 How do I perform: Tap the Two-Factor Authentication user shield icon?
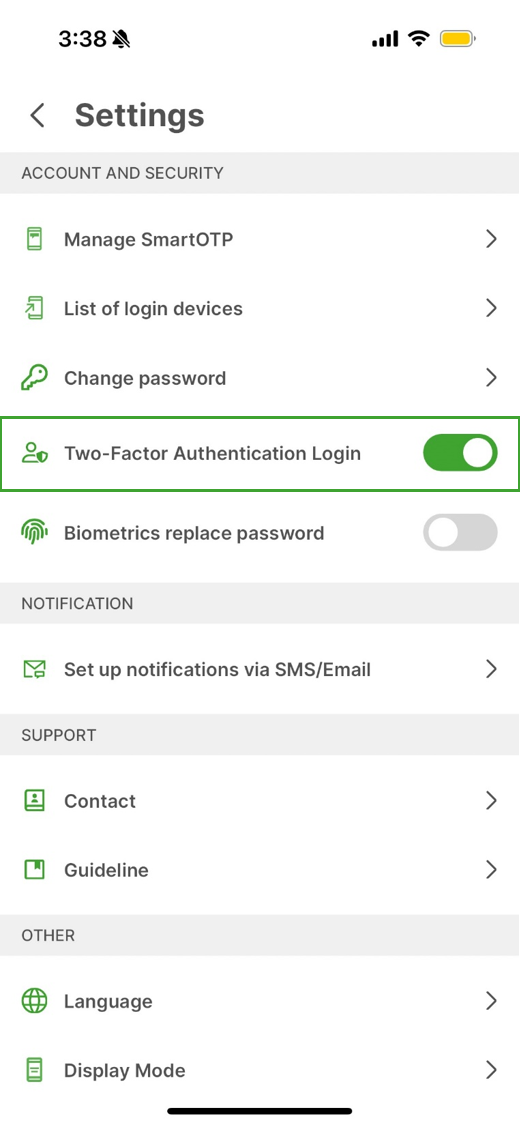pyautogui.click(x=34, y=453)
